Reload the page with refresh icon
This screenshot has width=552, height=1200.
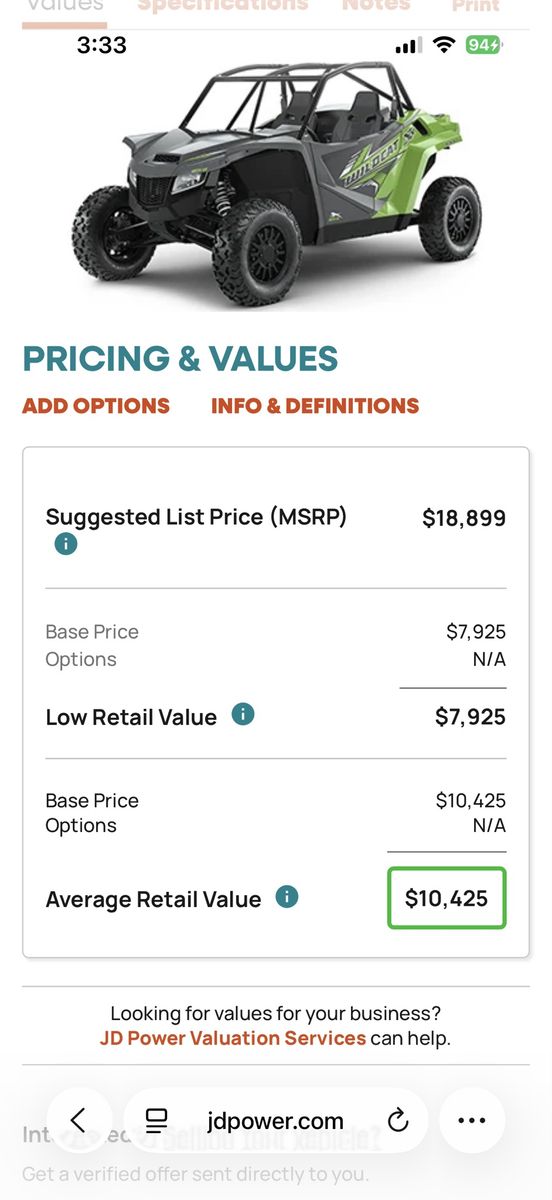tap(398, 1121)
